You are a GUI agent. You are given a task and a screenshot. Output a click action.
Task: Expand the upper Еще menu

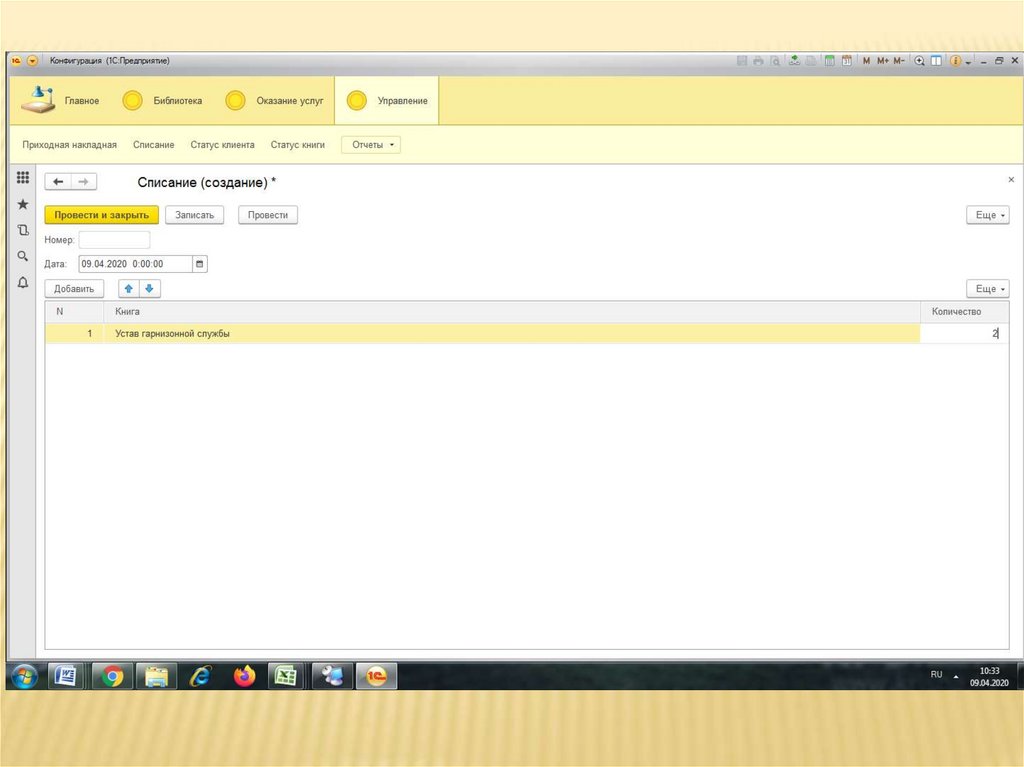(x=988, y=215)
